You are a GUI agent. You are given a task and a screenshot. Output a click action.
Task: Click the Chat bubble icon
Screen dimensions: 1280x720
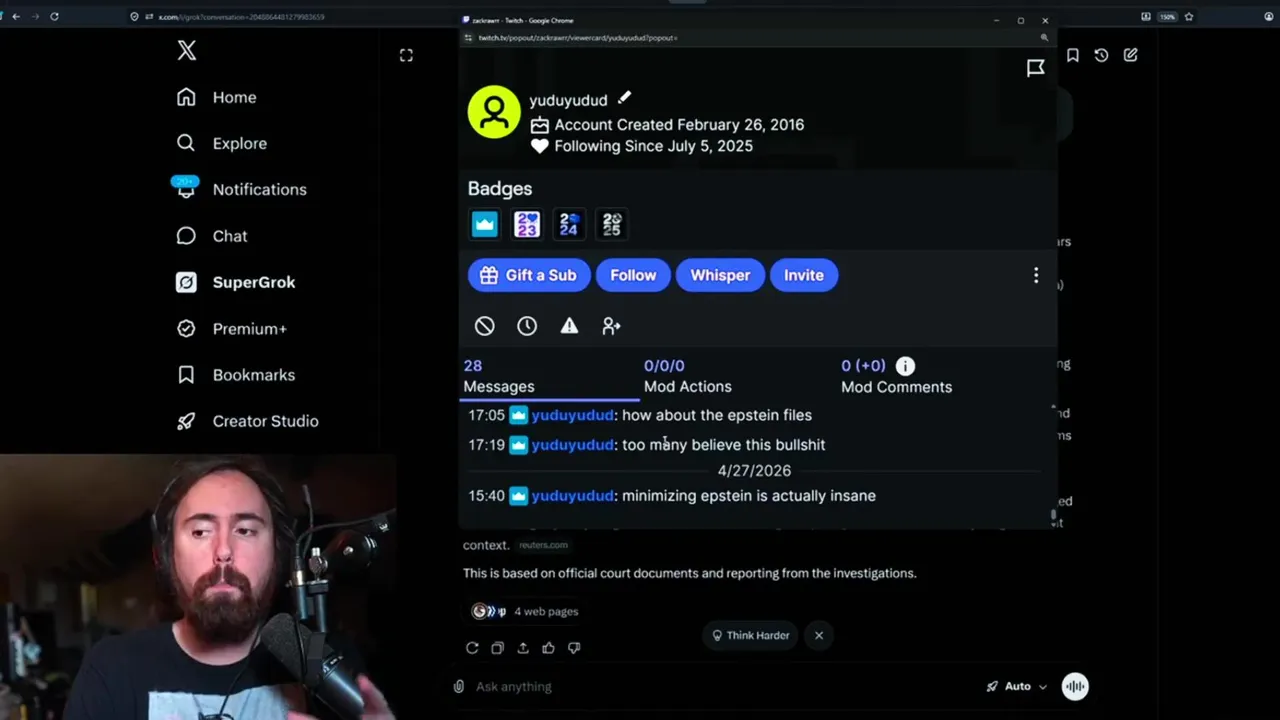pyautogui.click(x=186, y=236)
